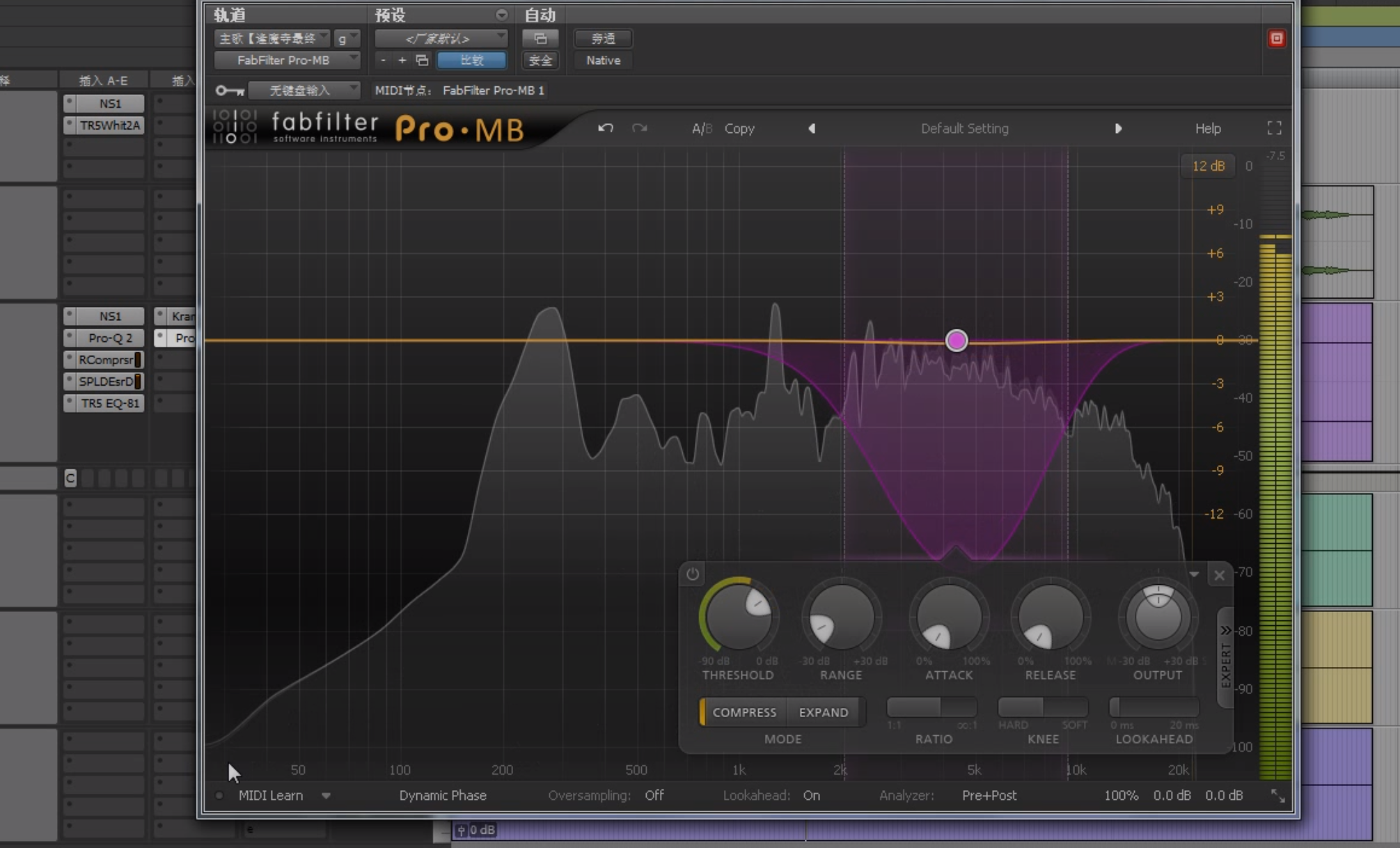
Task: Go to previous preset arrow
Action: tap(812, 128)
